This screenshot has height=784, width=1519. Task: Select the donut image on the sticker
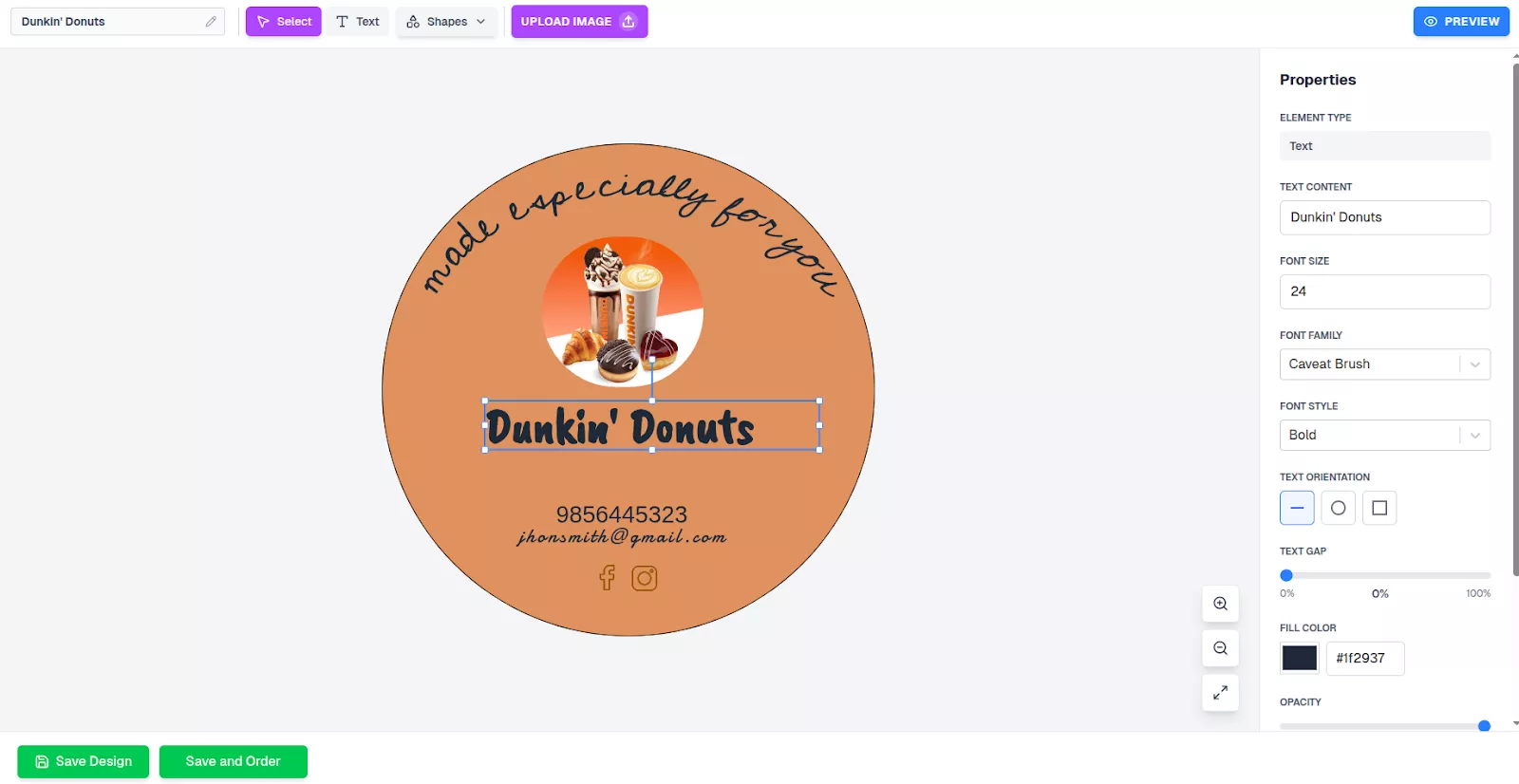(623, 311)
